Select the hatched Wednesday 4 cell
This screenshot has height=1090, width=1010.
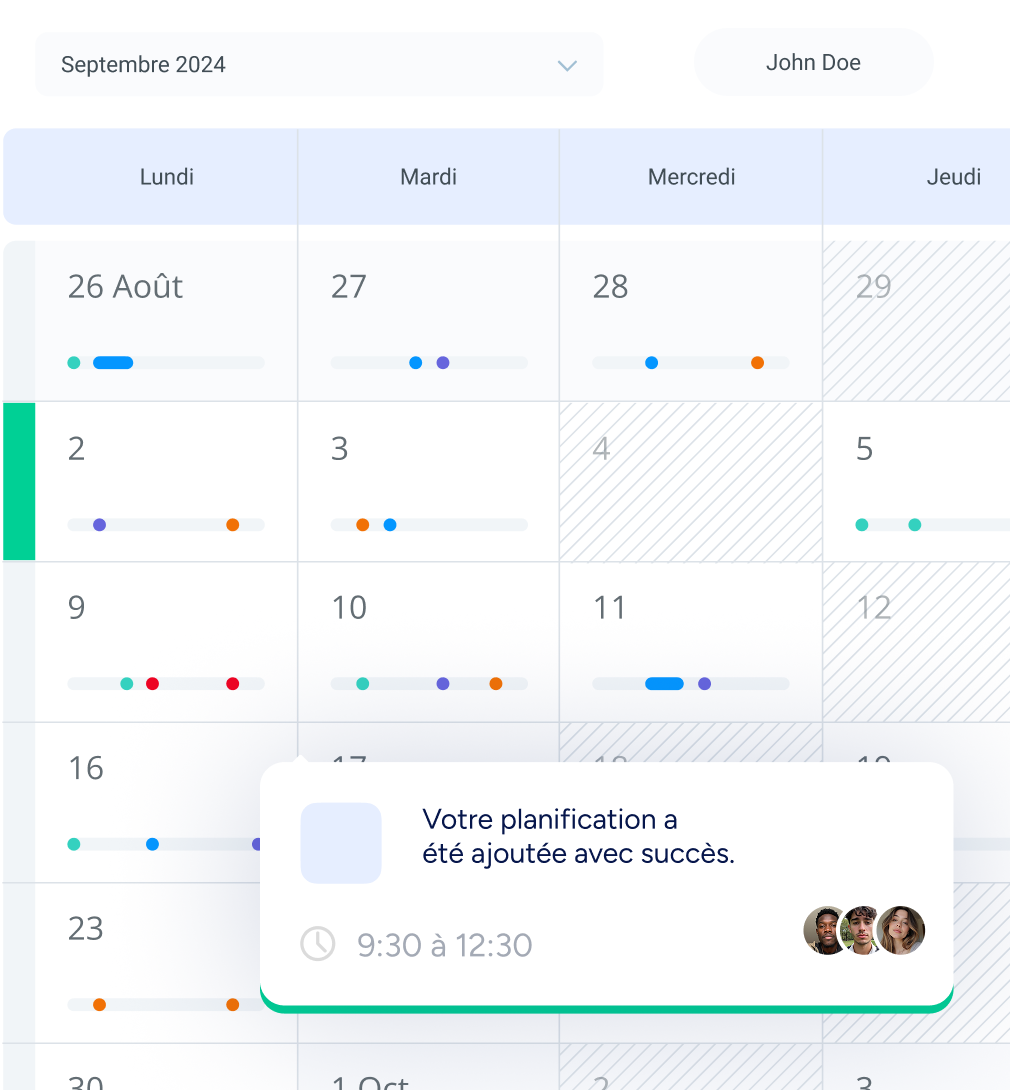point(691,482)
